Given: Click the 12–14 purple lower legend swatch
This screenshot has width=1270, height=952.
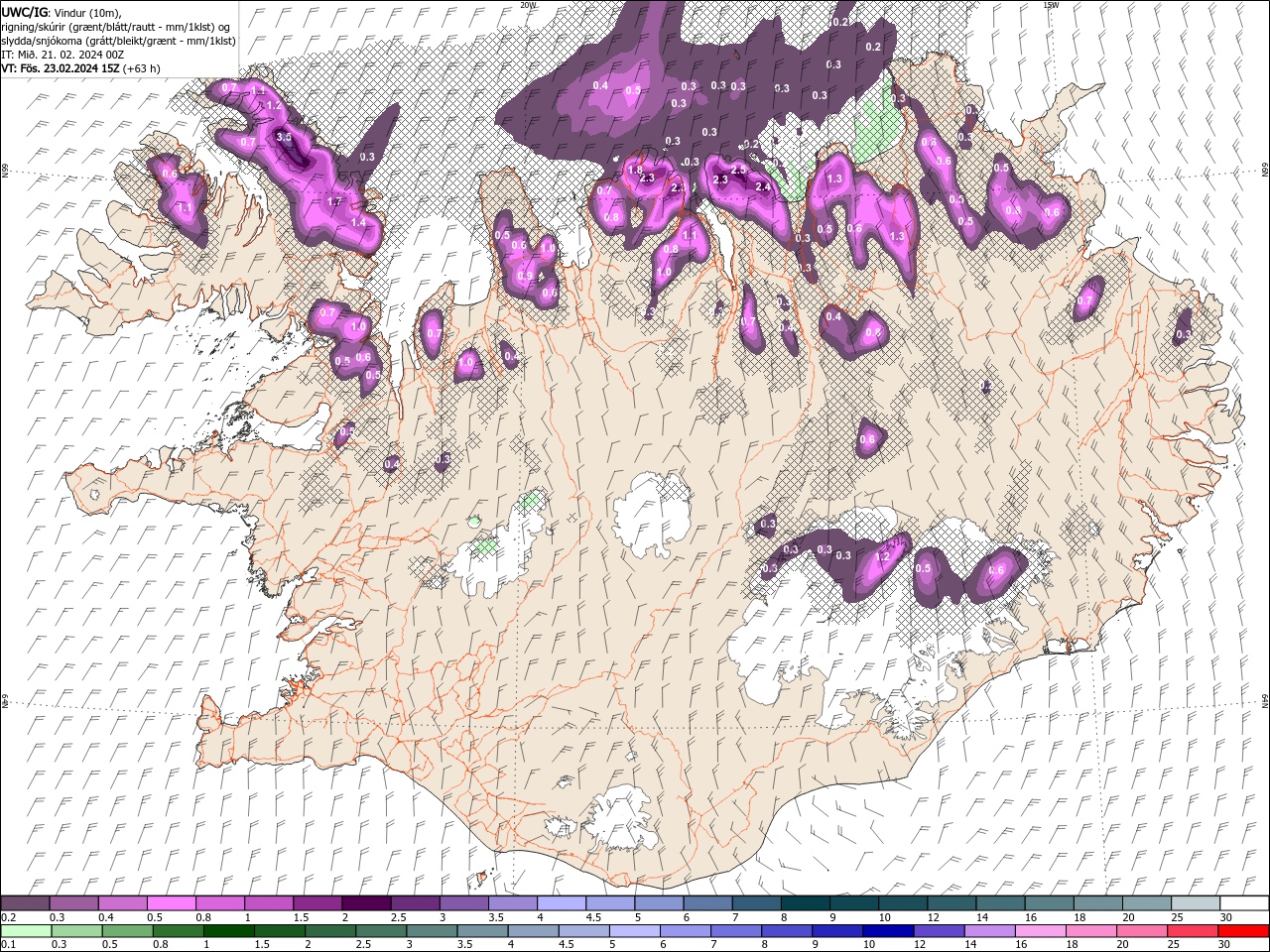Looking at the screenshot, I should [x=939, y=931].
